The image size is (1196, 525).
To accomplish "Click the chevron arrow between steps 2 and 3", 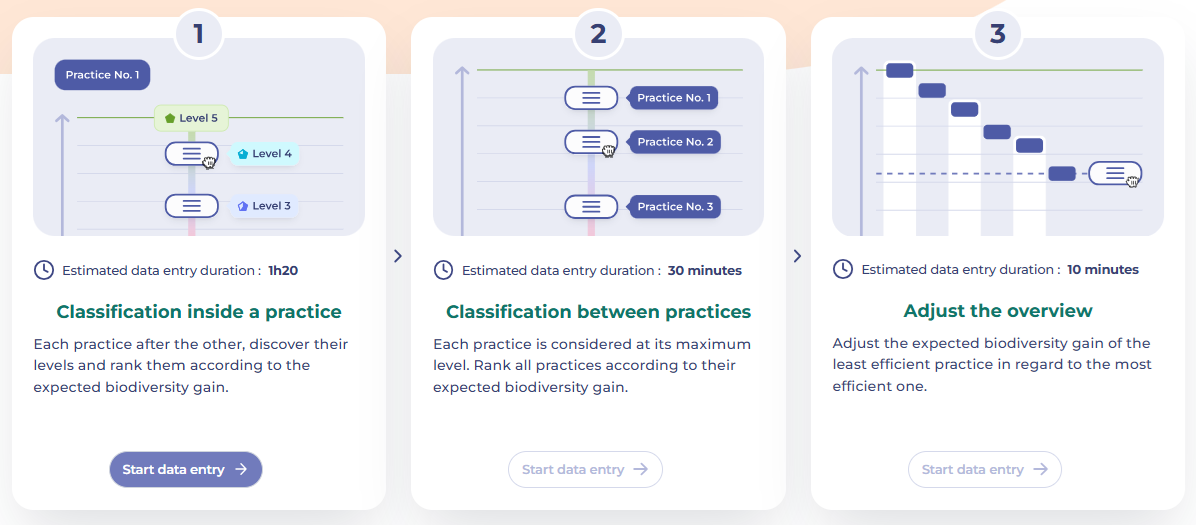I will click(x=797, y=256).
